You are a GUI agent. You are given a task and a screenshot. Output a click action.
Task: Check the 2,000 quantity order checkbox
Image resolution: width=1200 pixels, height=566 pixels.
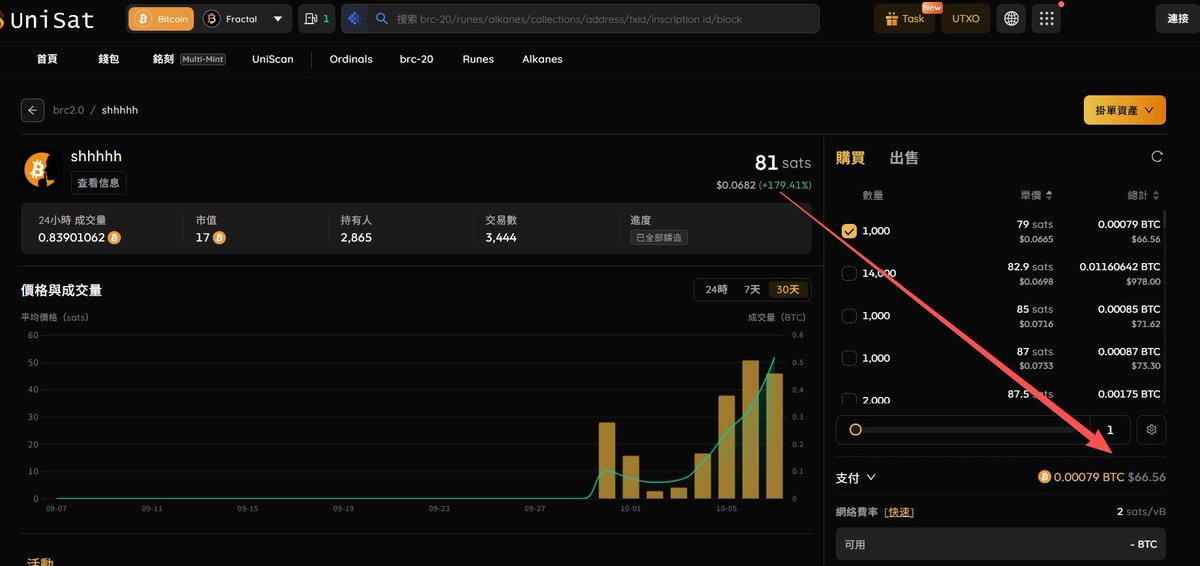[x=849, y=400]
